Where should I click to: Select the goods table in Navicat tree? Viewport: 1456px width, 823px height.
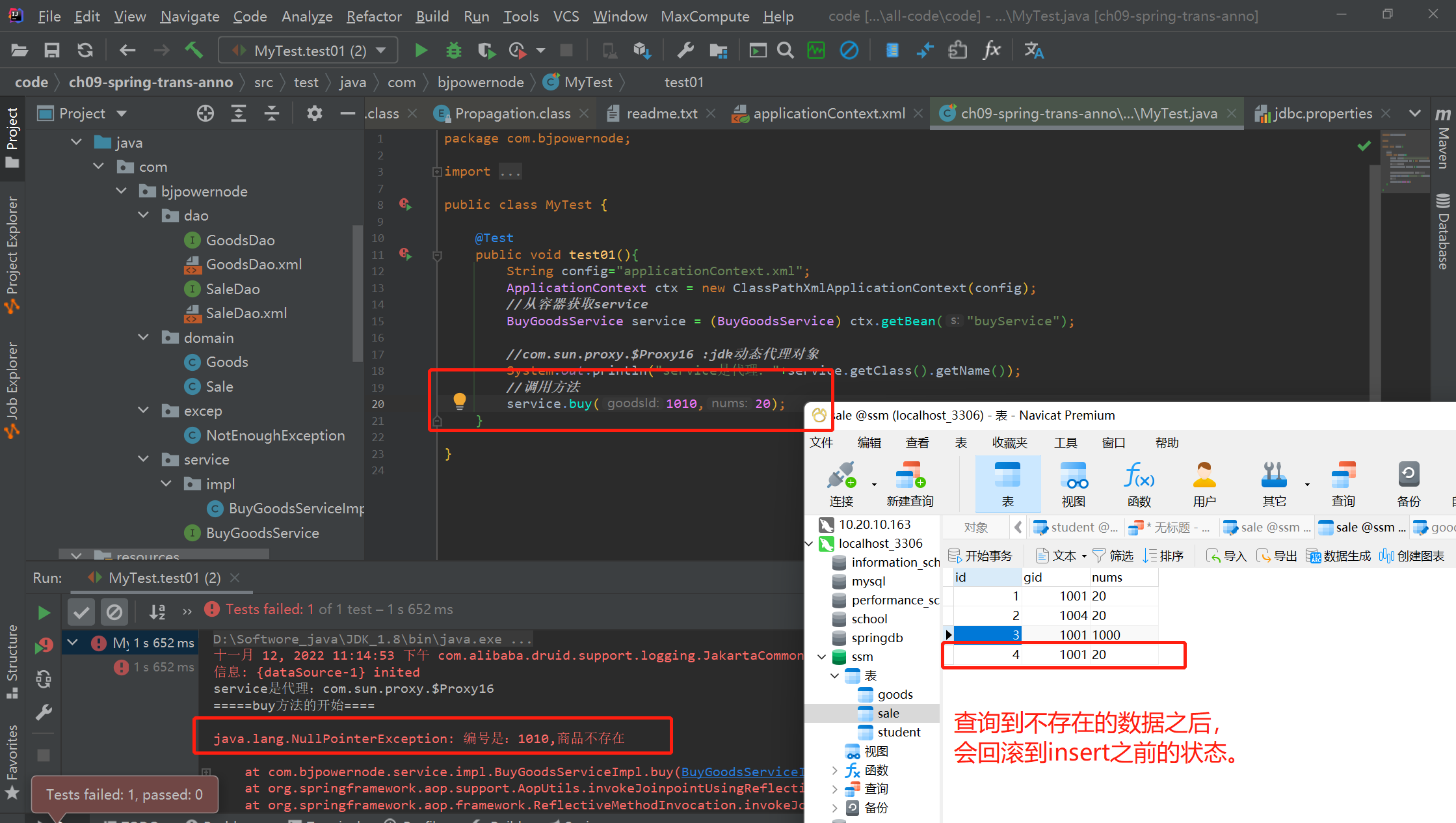click(895, 694)
